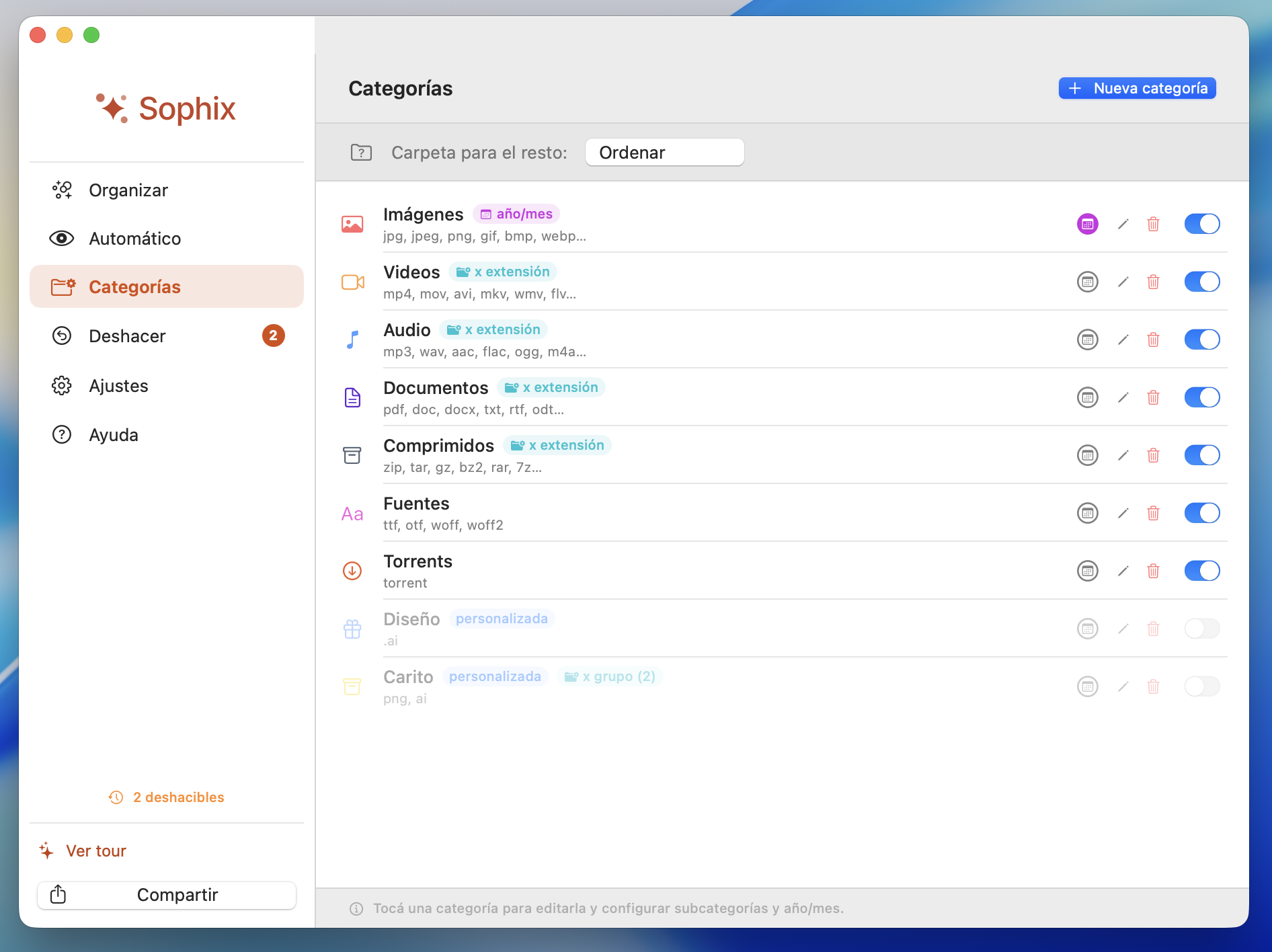1272x952 pixels.
Task: Go to Organizar in the sidebar
Action: [167, 190]
